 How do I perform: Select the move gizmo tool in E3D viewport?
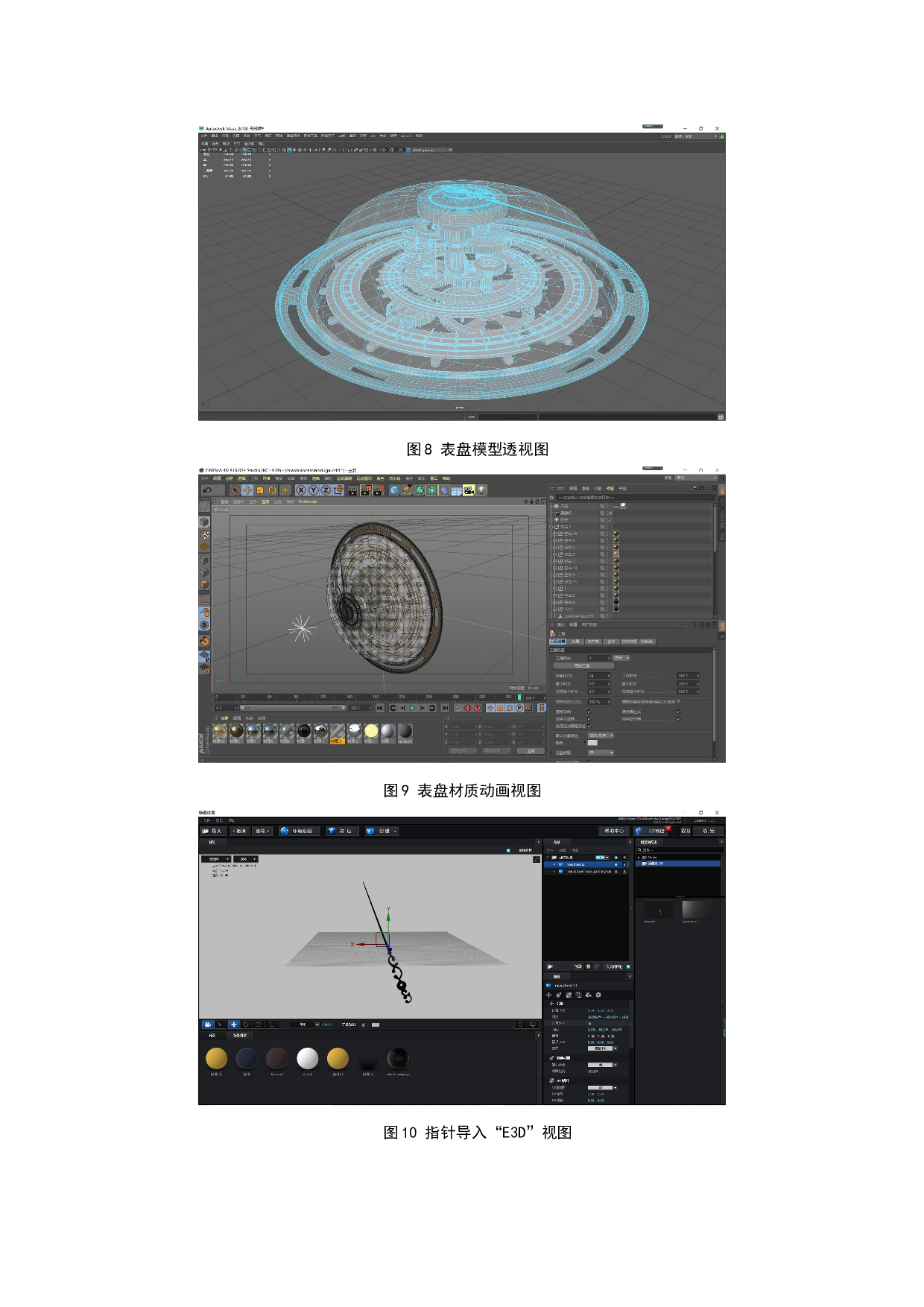tap(233, 1025)
